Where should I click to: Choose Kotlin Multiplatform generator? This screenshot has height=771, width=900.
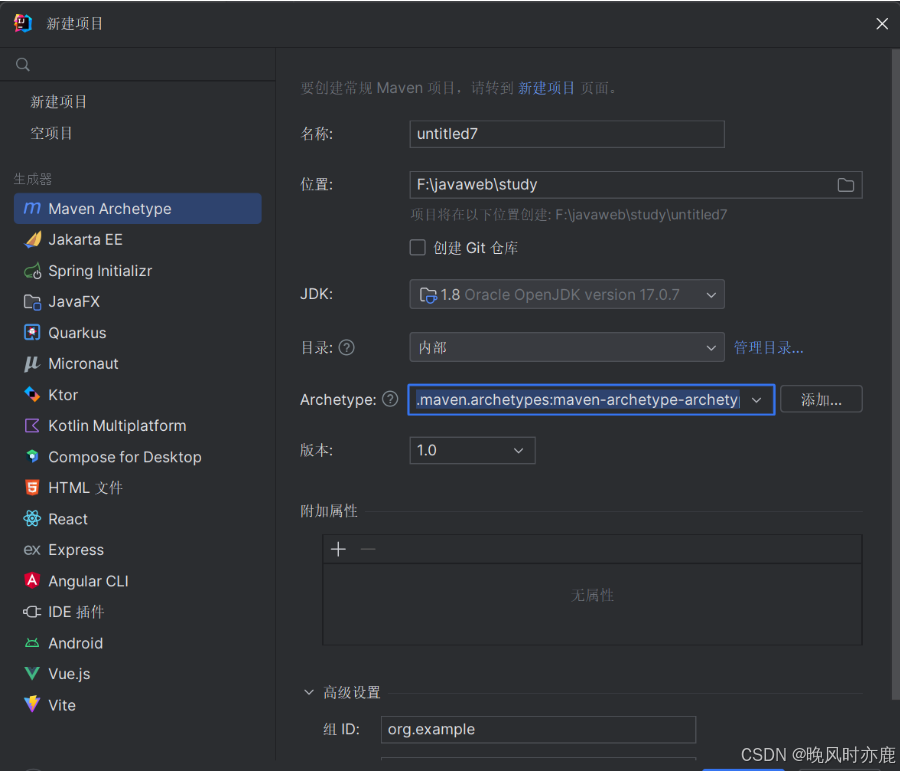[x=138, y=425]
